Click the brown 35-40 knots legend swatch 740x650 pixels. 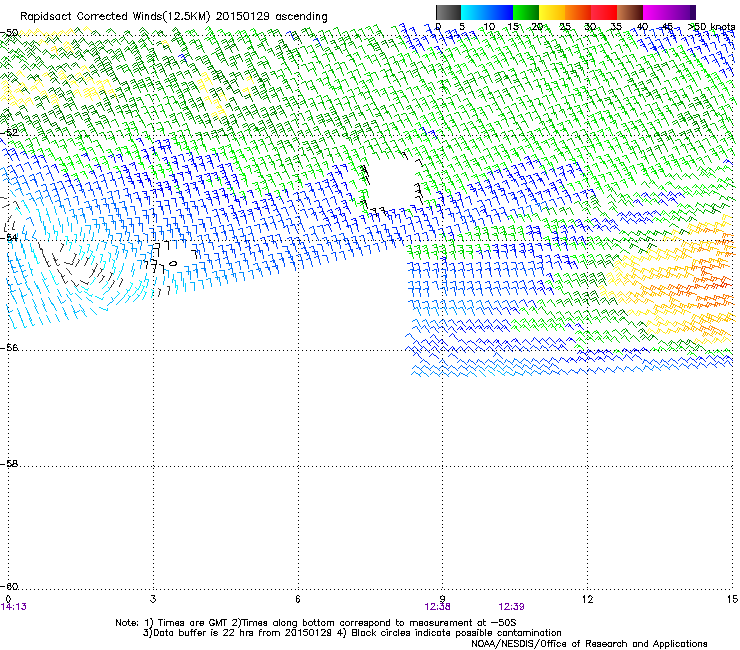coord(630,12)
